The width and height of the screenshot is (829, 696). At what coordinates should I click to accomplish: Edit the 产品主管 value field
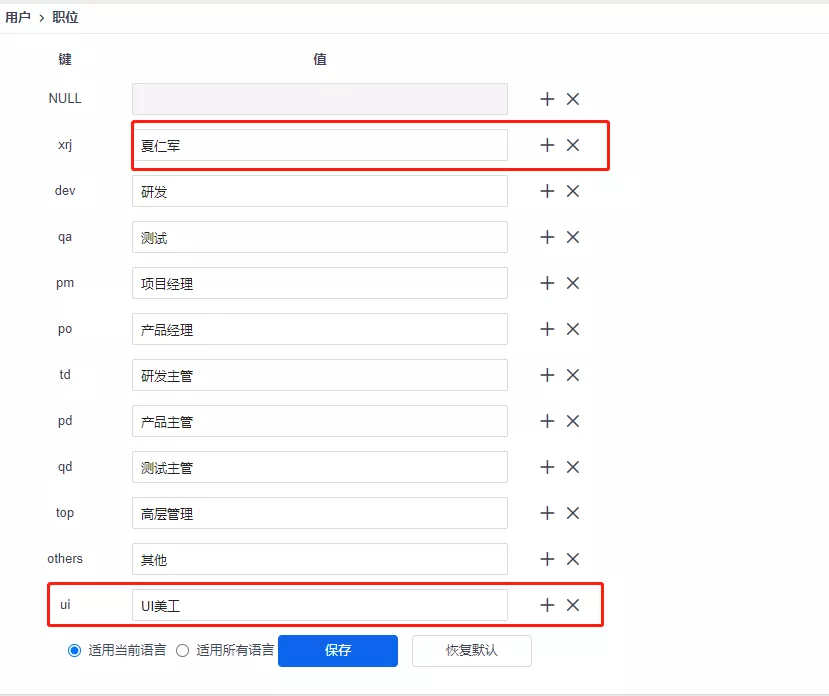click(x=320, y=421)
